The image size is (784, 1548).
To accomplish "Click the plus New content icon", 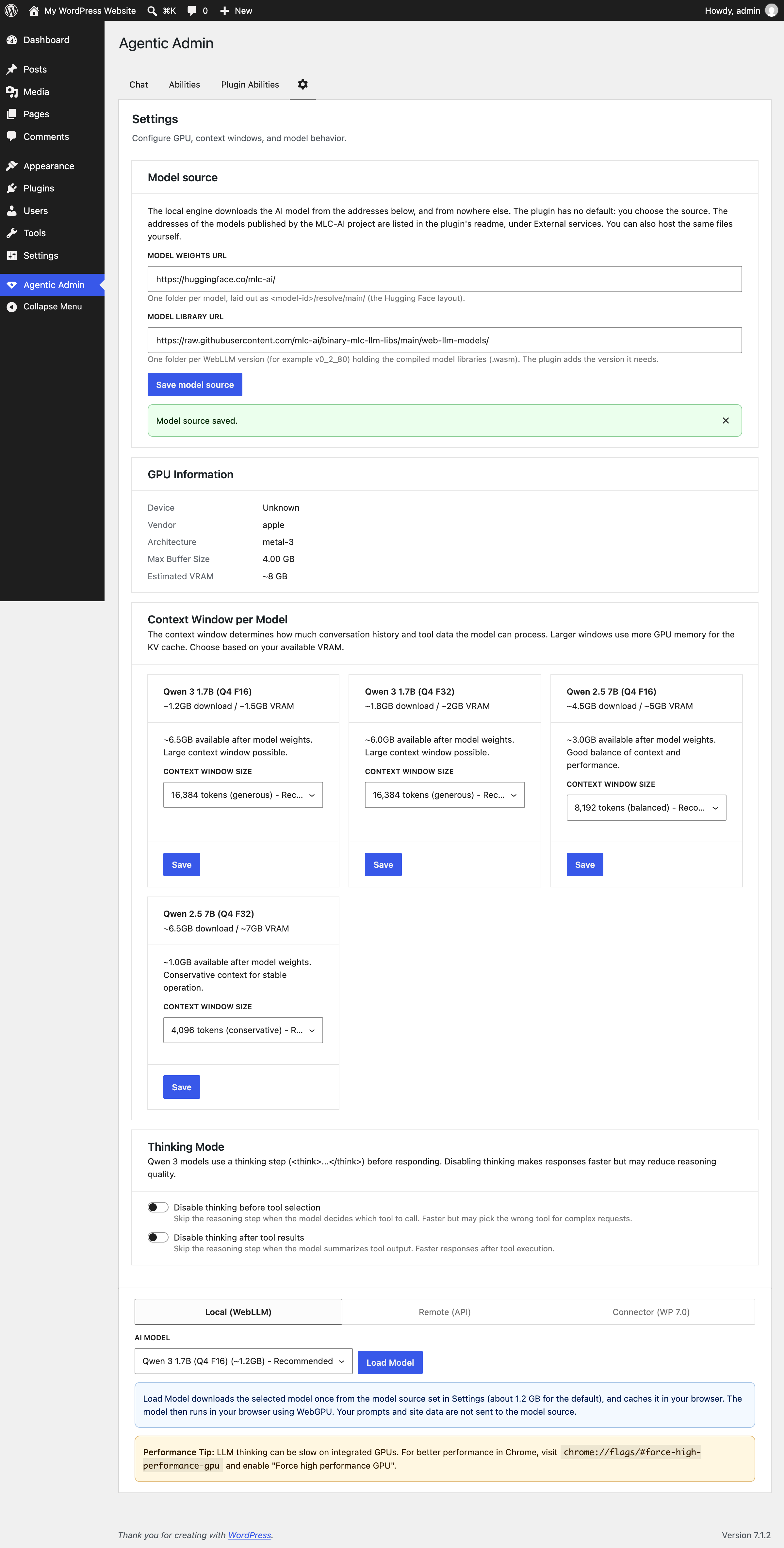I will pos(225,10).
